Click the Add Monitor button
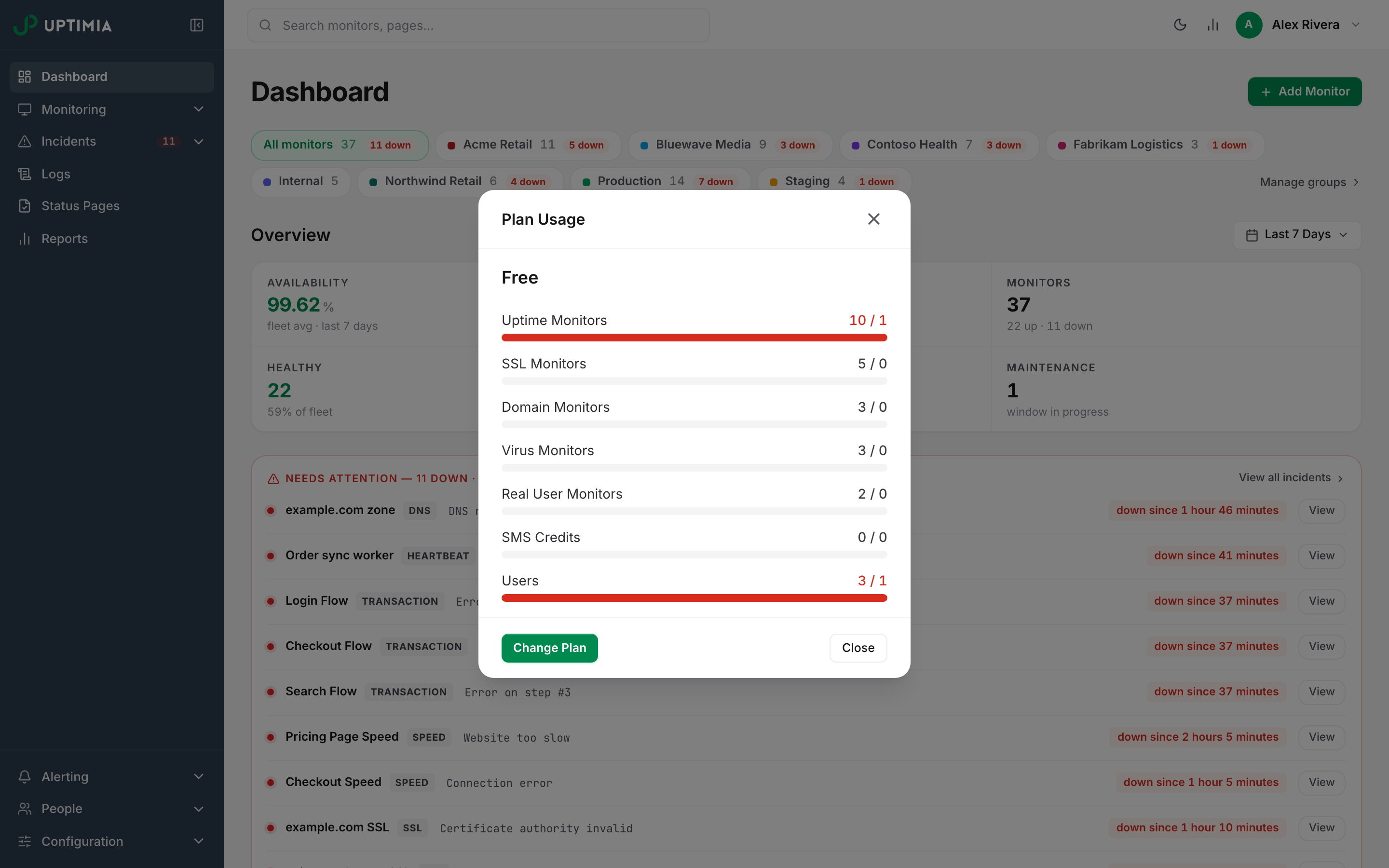 (x=1304, y=91)
